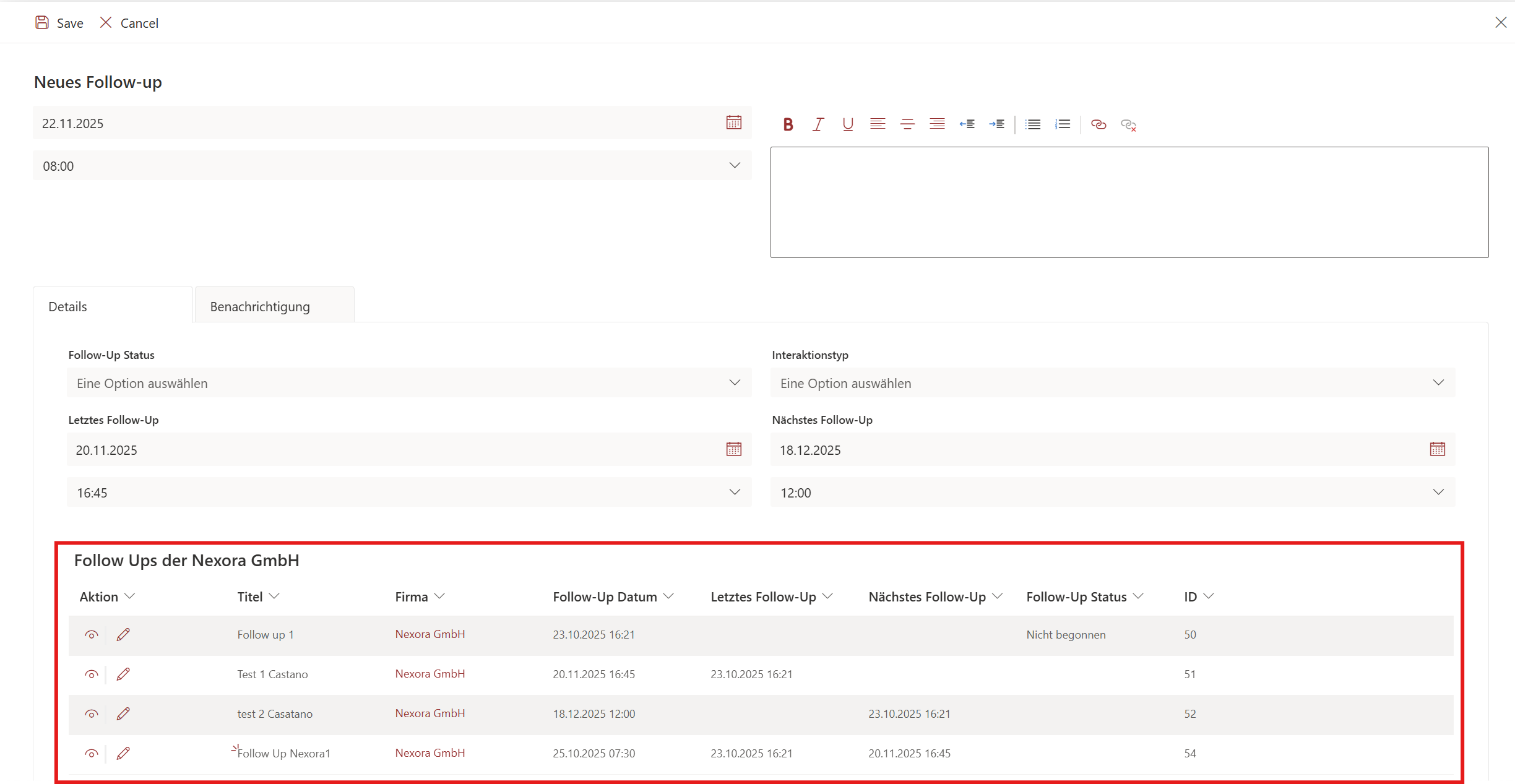Click the Save button

[59, 23]
